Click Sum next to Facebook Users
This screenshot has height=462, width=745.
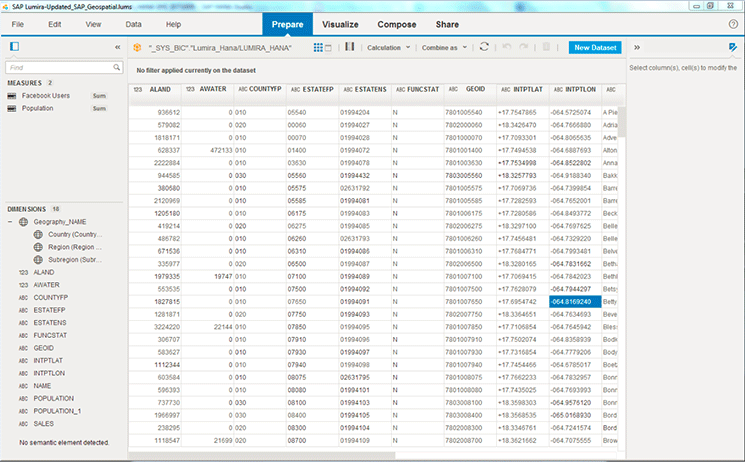[100, 95]
